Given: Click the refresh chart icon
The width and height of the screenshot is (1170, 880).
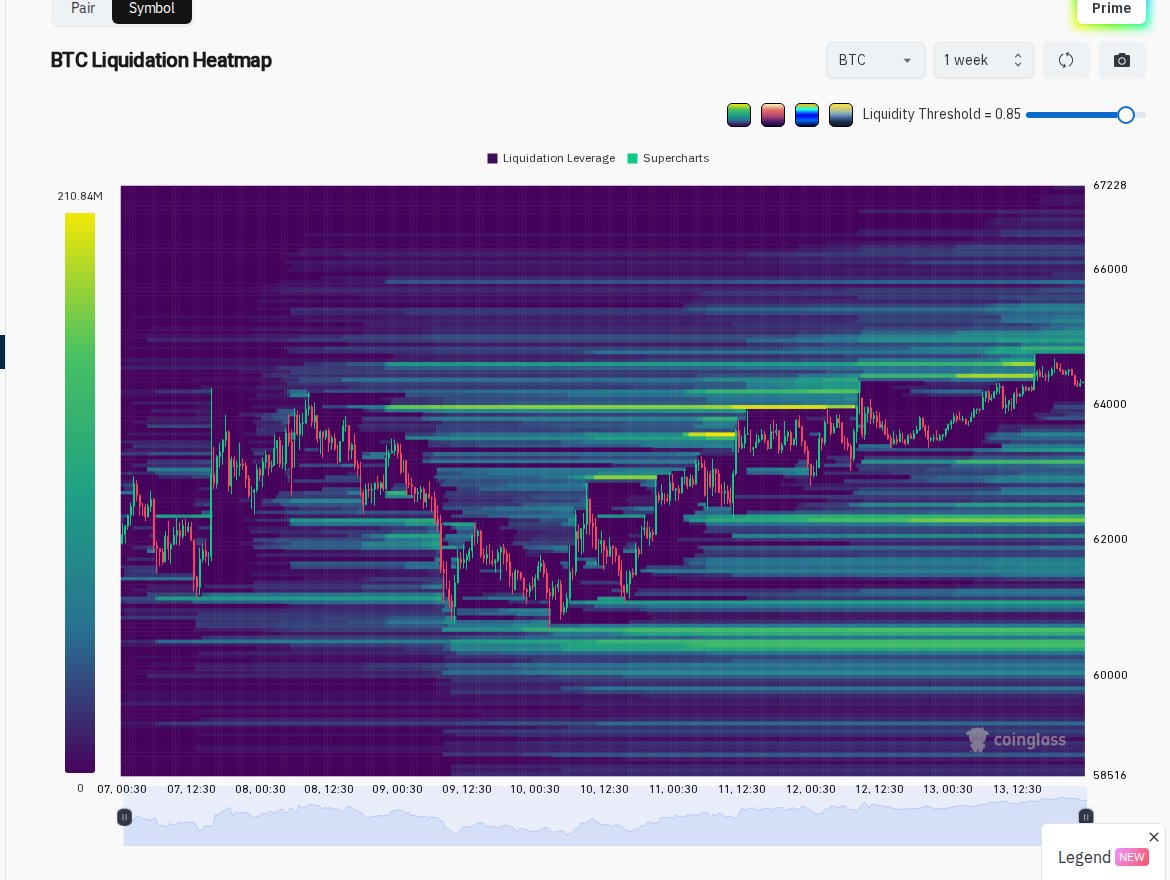Looking at the screenshot, I should coord(1066,60).
